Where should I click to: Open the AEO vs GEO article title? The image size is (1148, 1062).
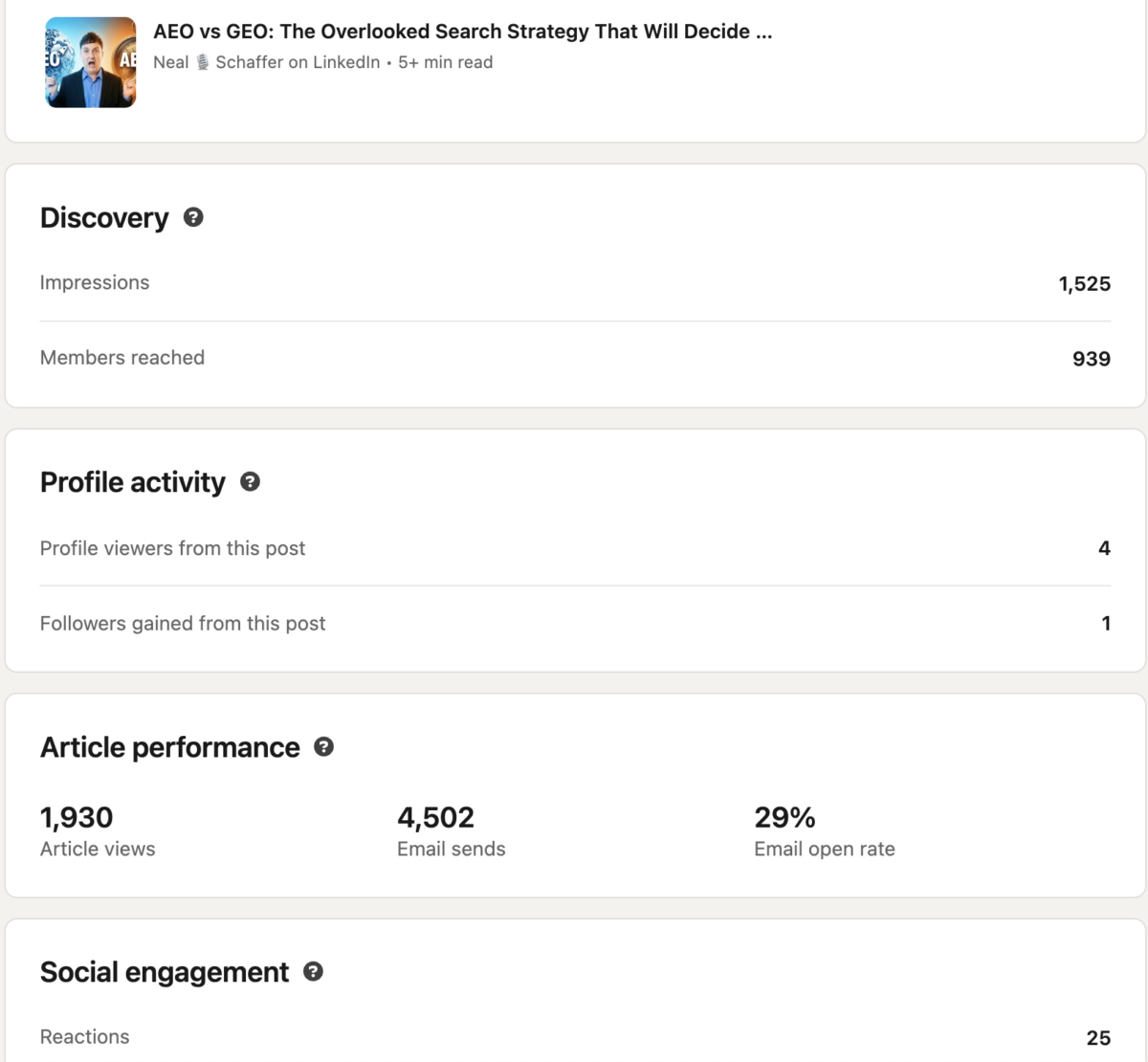462,32
